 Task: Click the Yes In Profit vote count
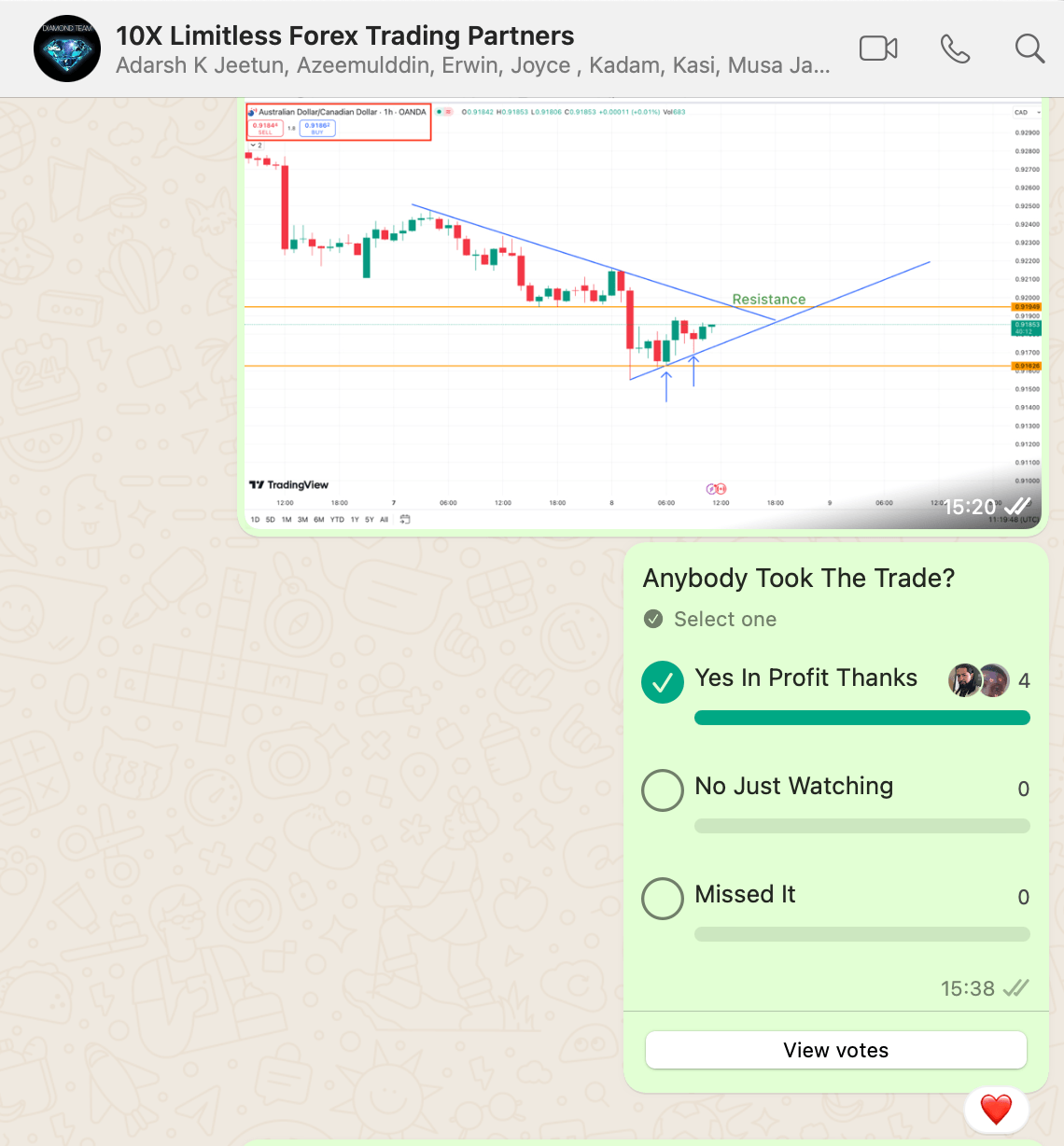[x=1024, y=681]
